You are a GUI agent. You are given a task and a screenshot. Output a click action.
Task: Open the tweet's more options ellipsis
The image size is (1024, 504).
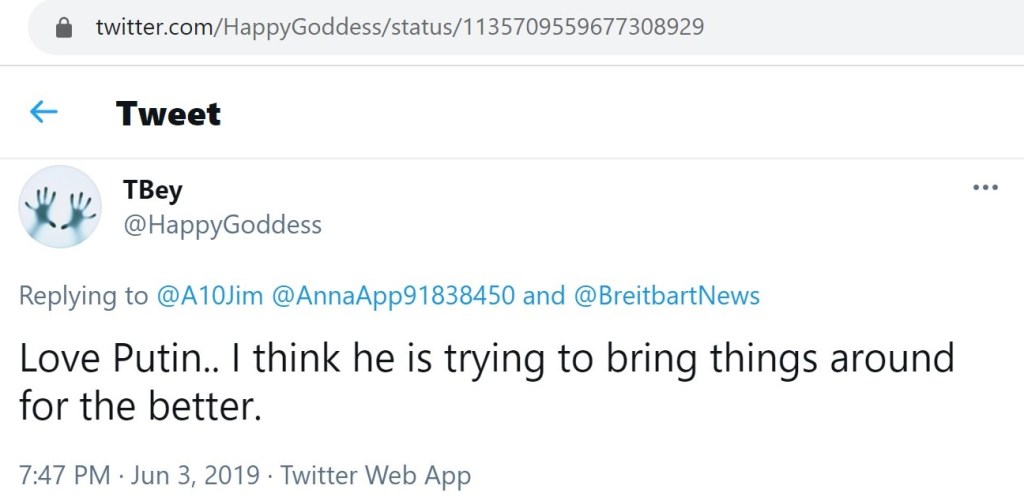click(986, 188)
